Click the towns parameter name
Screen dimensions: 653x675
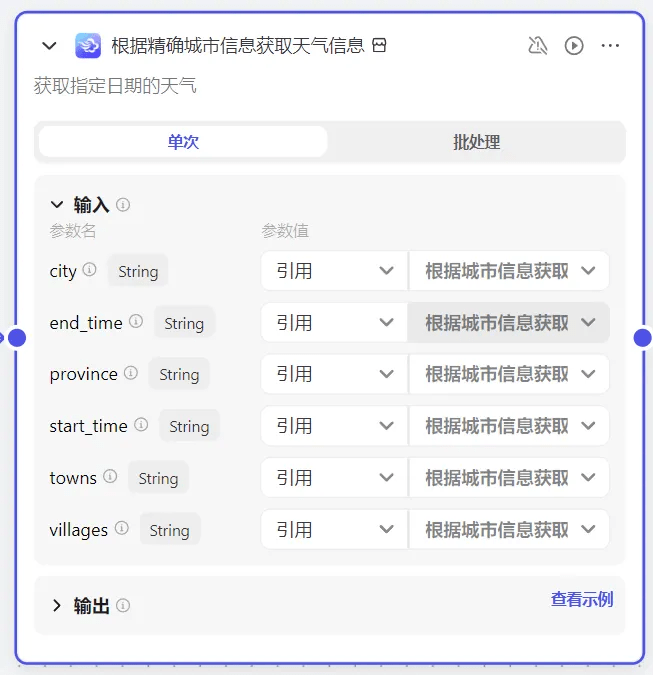[73, 478]
